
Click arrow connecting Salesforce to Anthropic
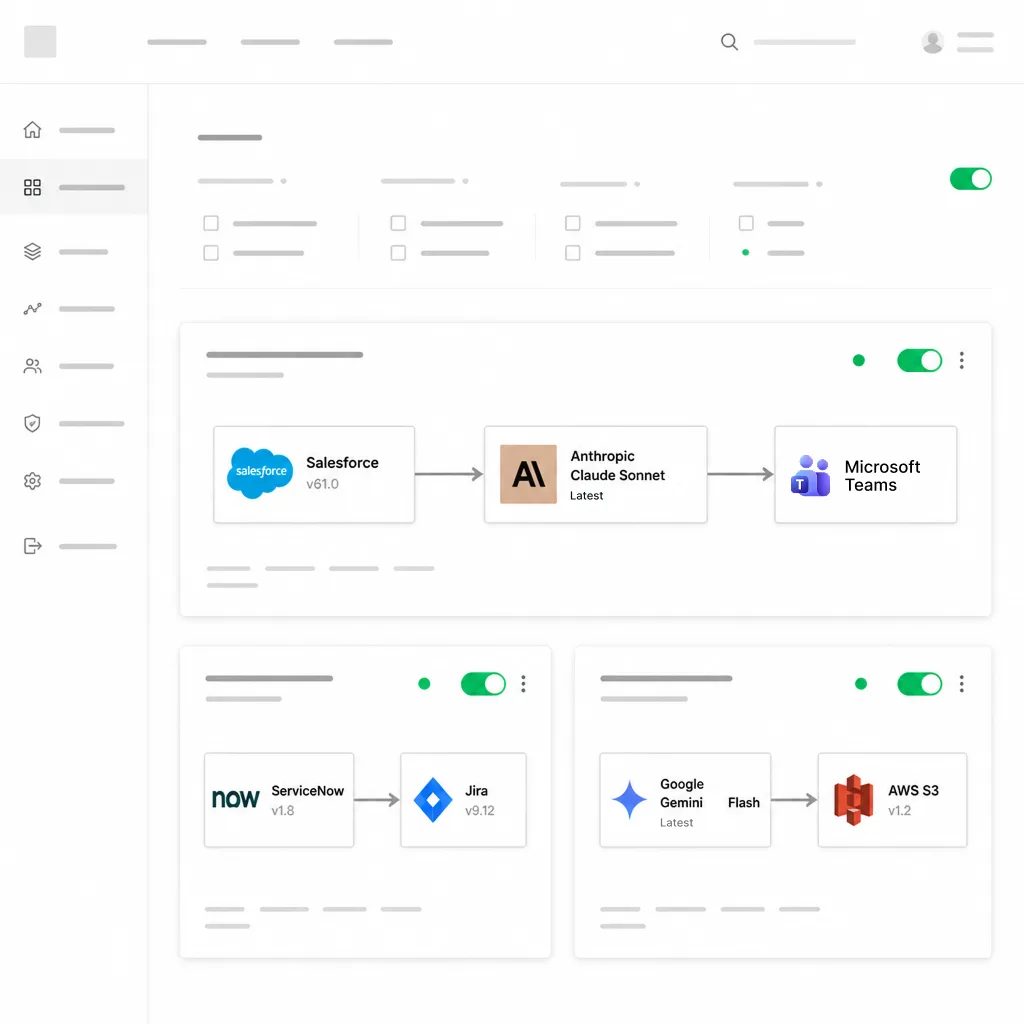[x=449, y=474]
